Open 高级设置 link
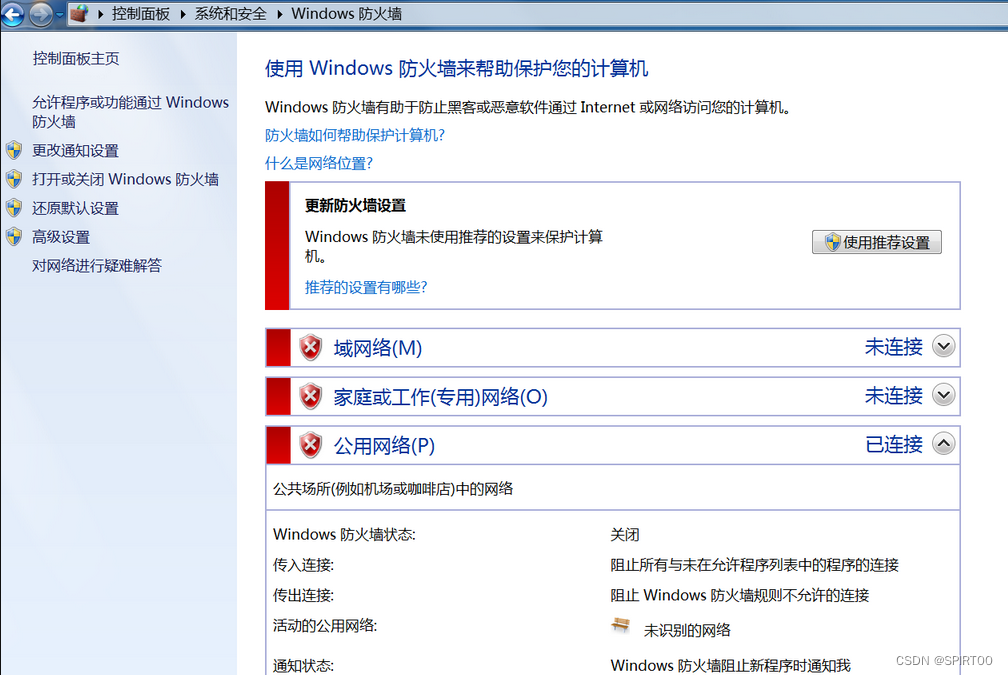 [x=61, y=237]
